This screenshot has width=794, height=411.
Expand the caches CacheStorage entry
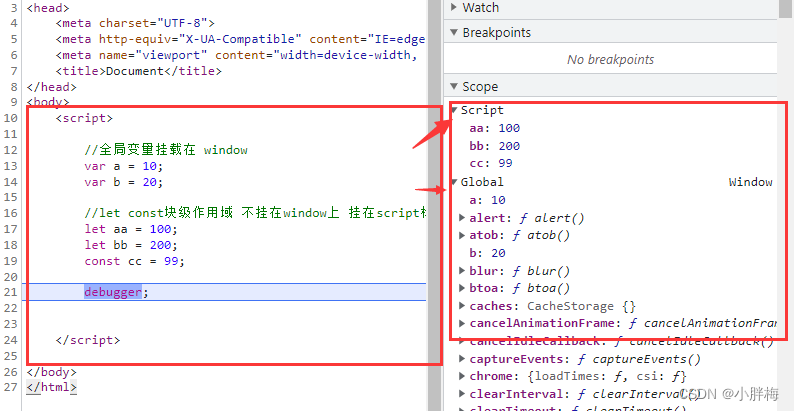pyautogui.click(x=462, y=306)
